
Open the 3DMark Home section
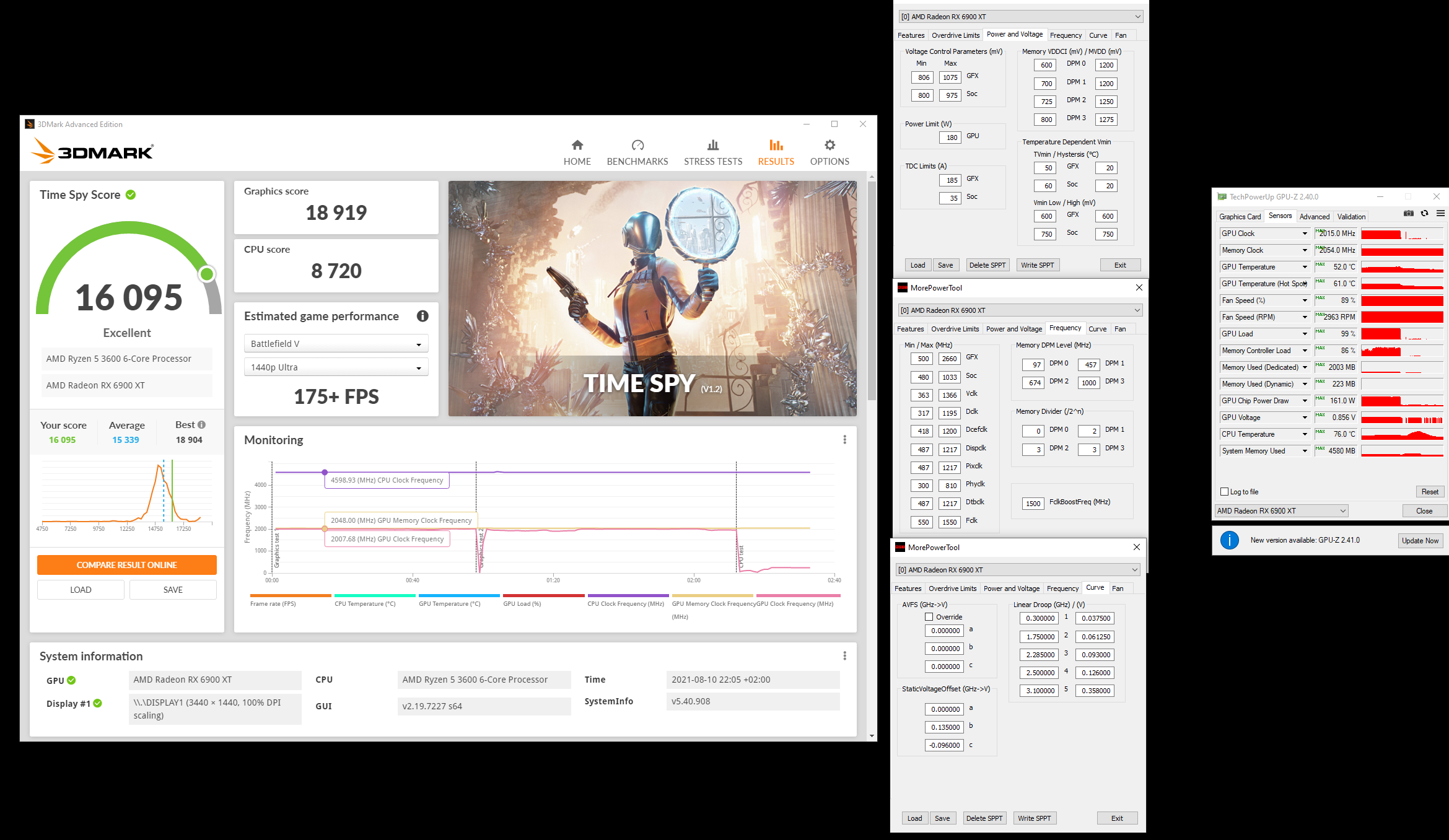coord(577,152)
